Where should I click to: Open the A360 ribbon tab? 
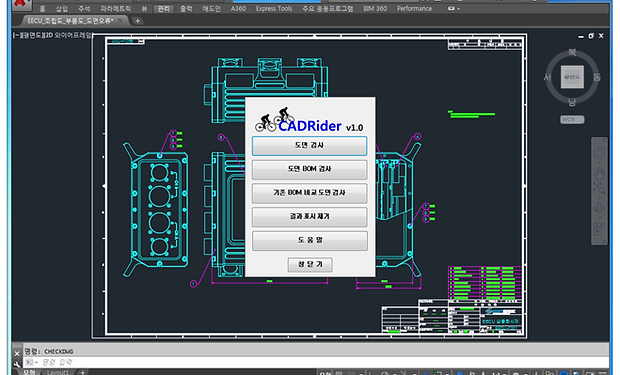(x=238, y=8)
